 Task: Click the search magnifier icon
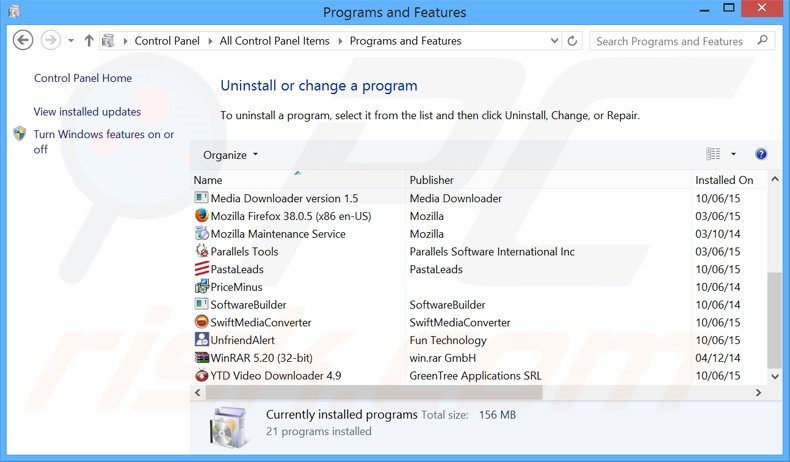click(762, 40)
